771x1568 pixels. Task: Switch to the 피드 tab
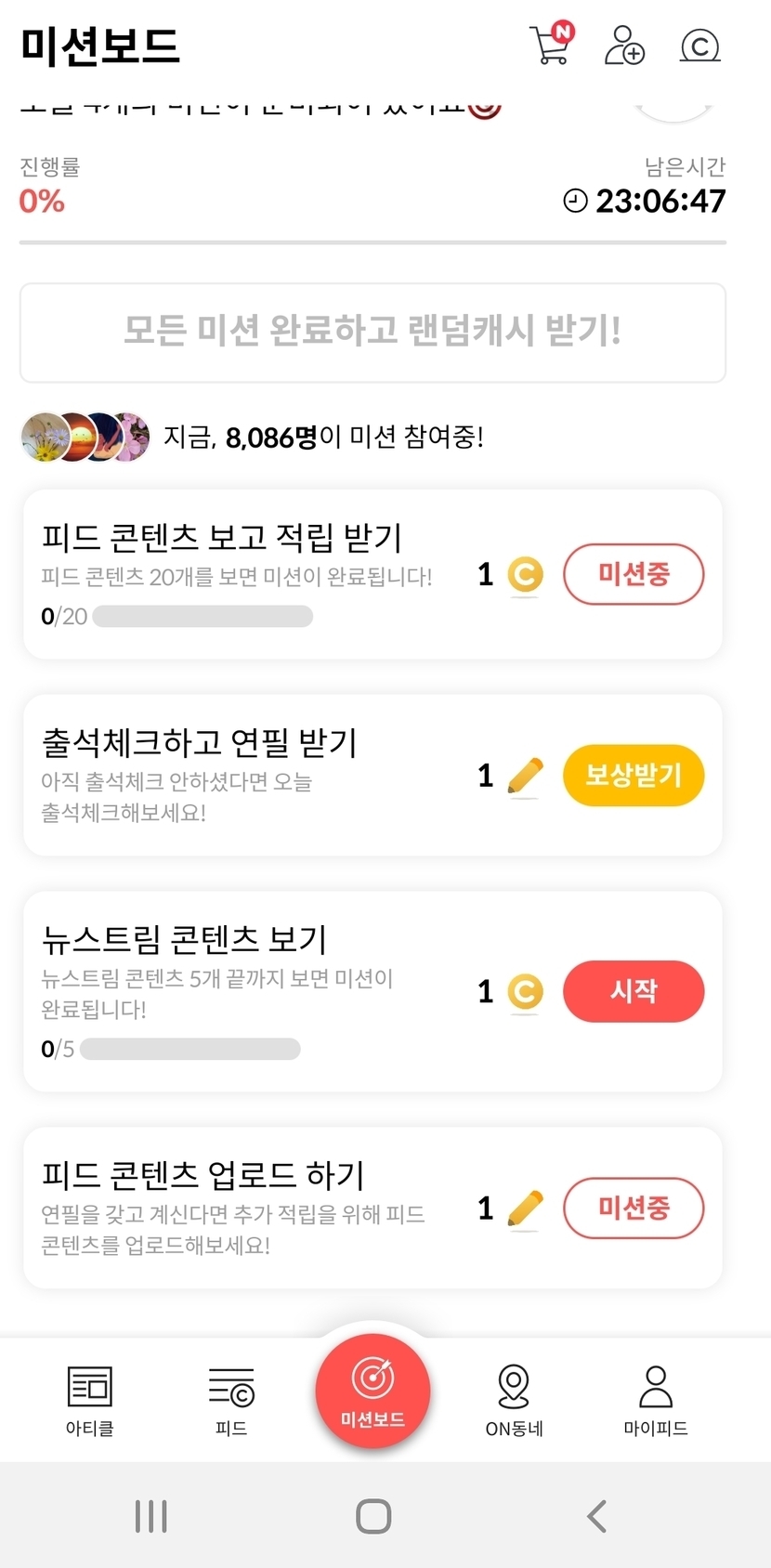231,1399
